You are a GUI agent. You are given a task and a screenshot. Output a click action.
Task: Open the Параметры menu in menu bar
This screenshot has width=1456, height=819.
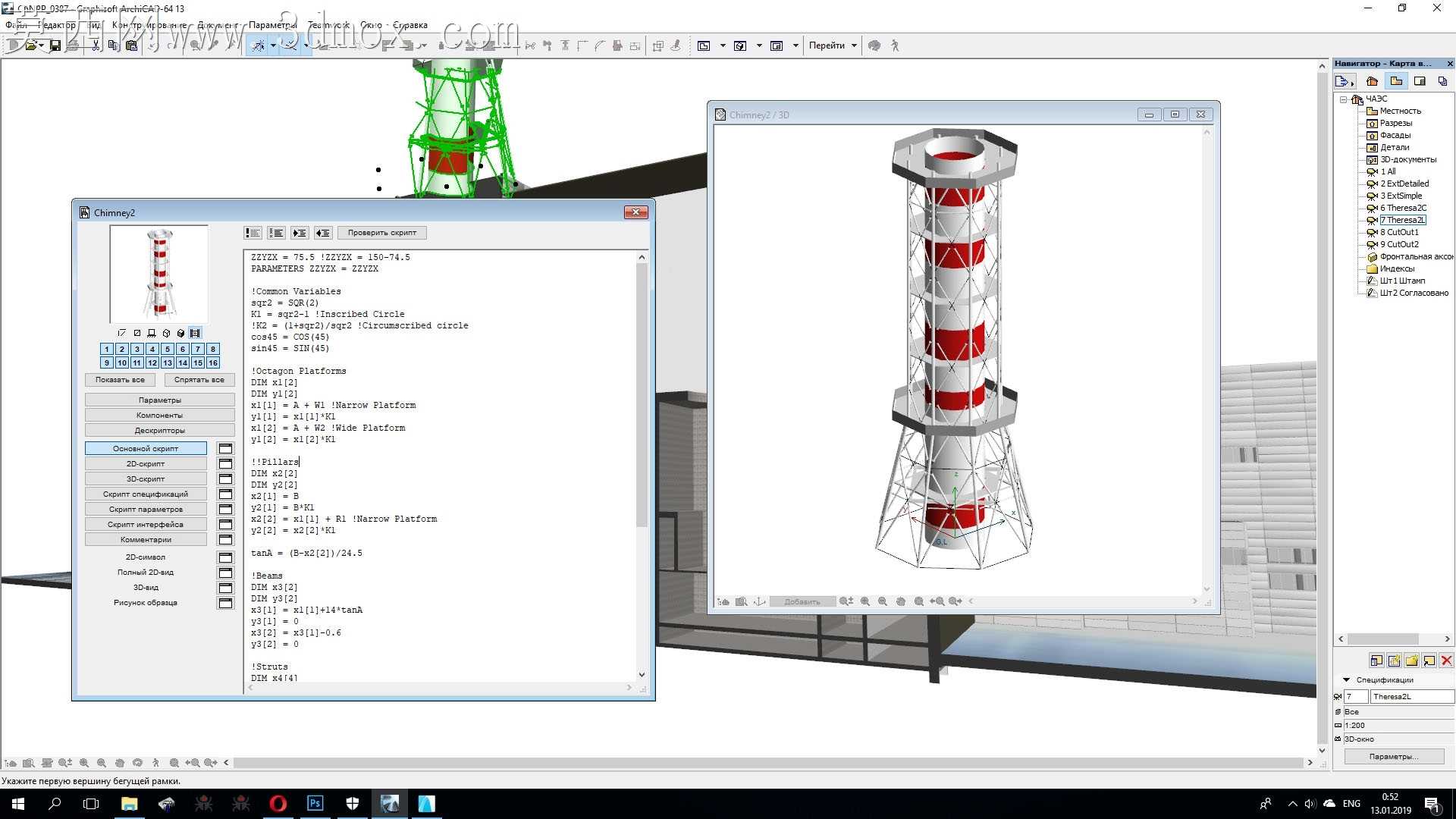(x=272, y=25)
